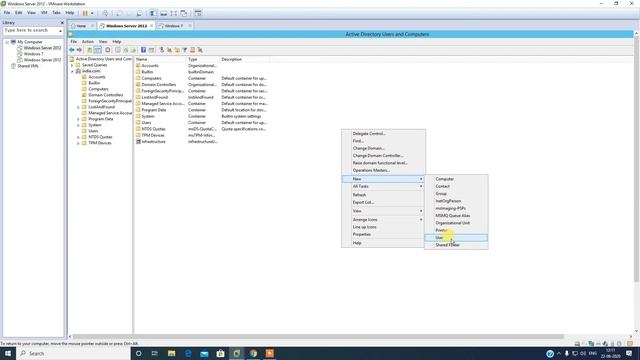Switch to the Home tab
The width and height of the screenshot is (640, 360).
click(x=81, y=26)
